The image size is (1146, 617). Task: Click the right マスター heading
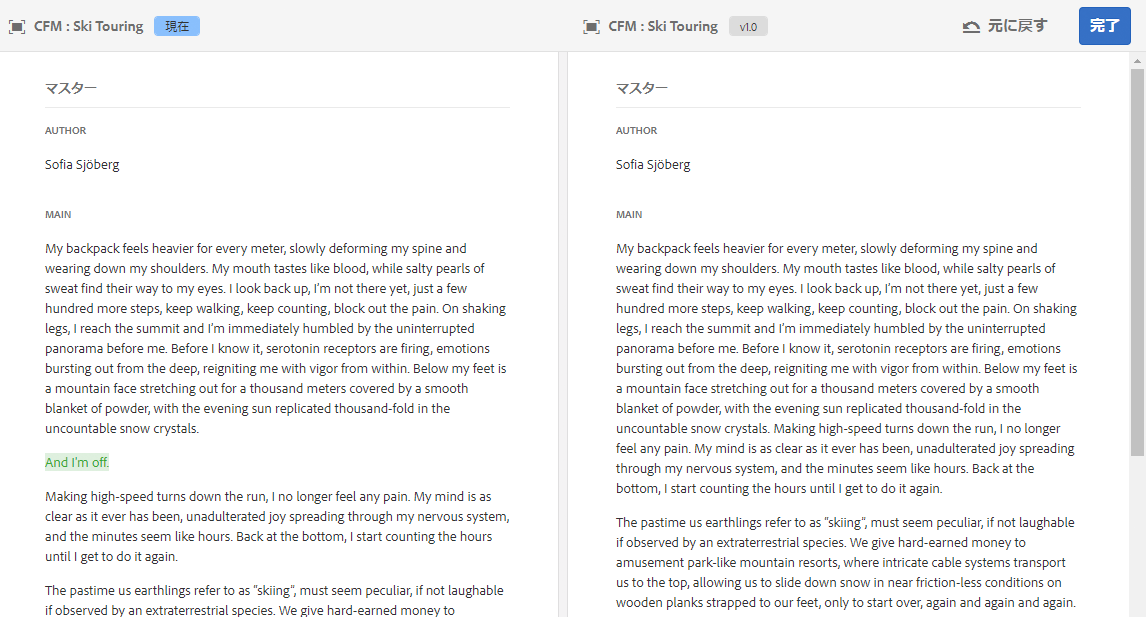pos(642,88)
